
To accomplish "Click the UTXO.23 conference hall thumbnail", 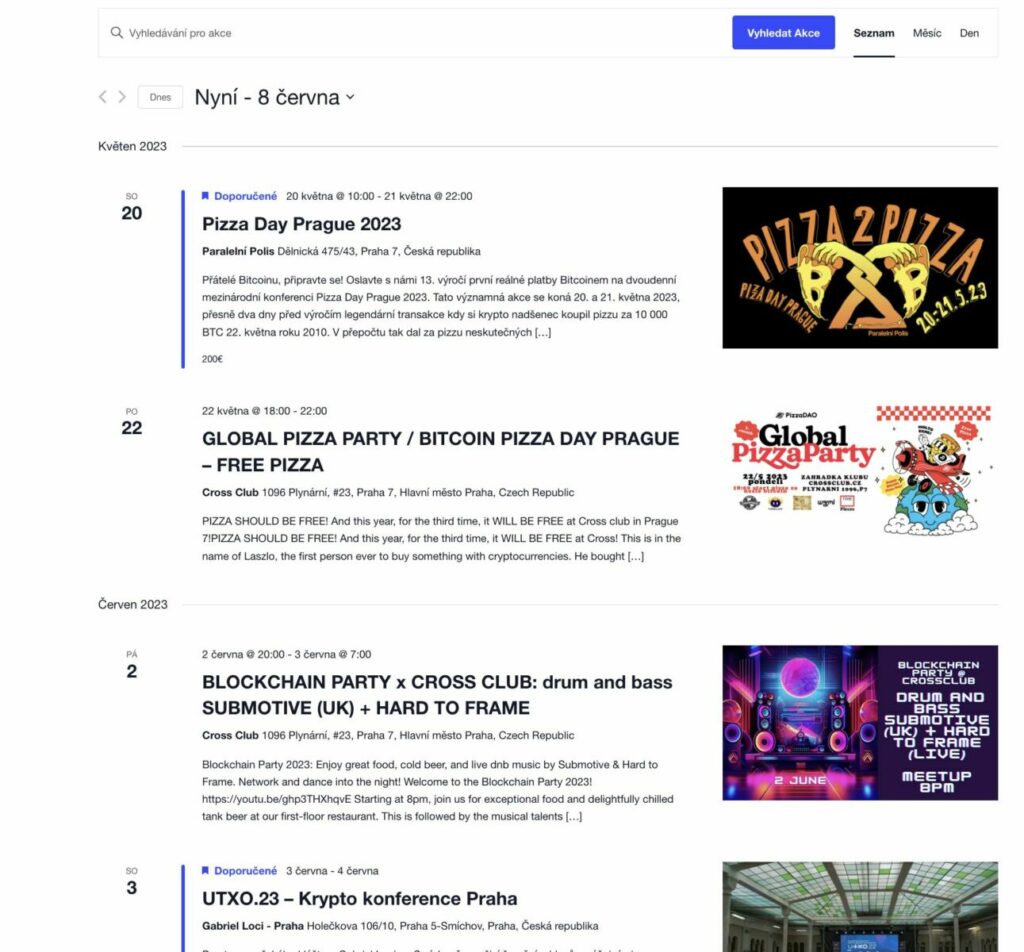I will [x=859, y=907].
